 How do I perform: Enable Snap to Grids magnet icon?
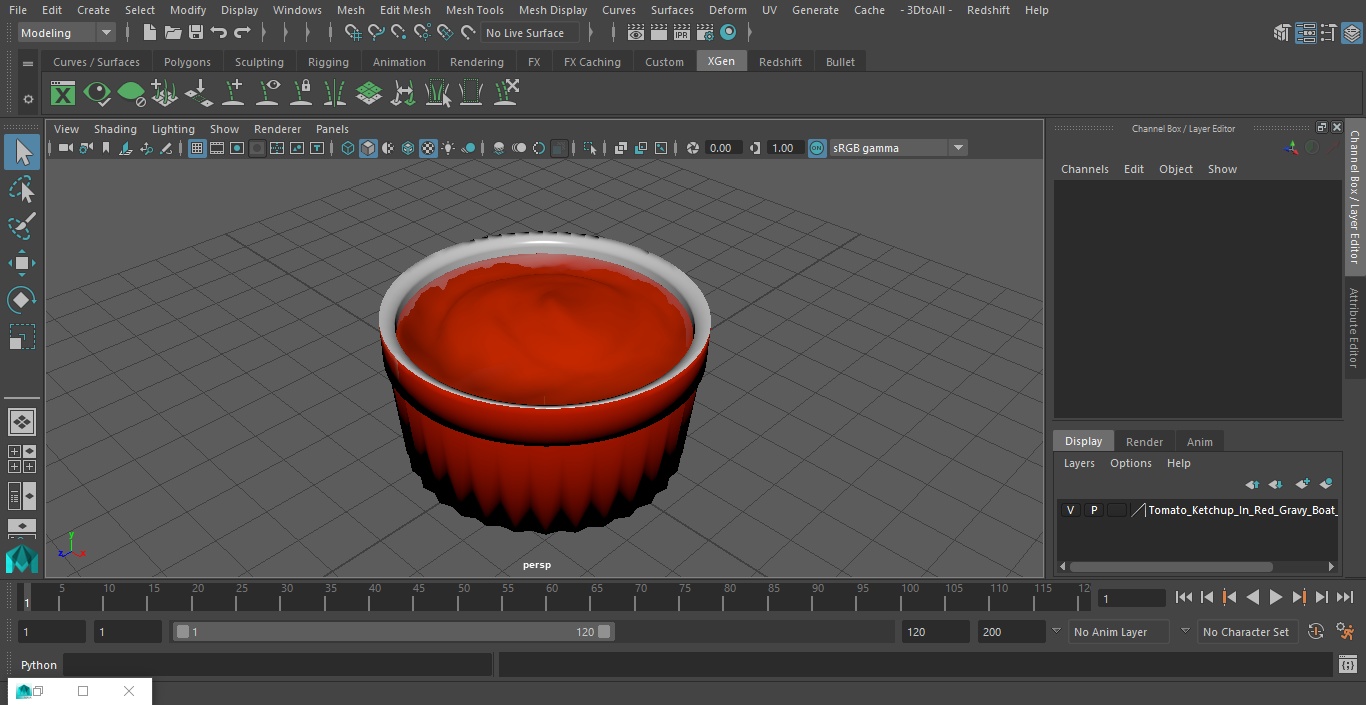pos(353,33)
